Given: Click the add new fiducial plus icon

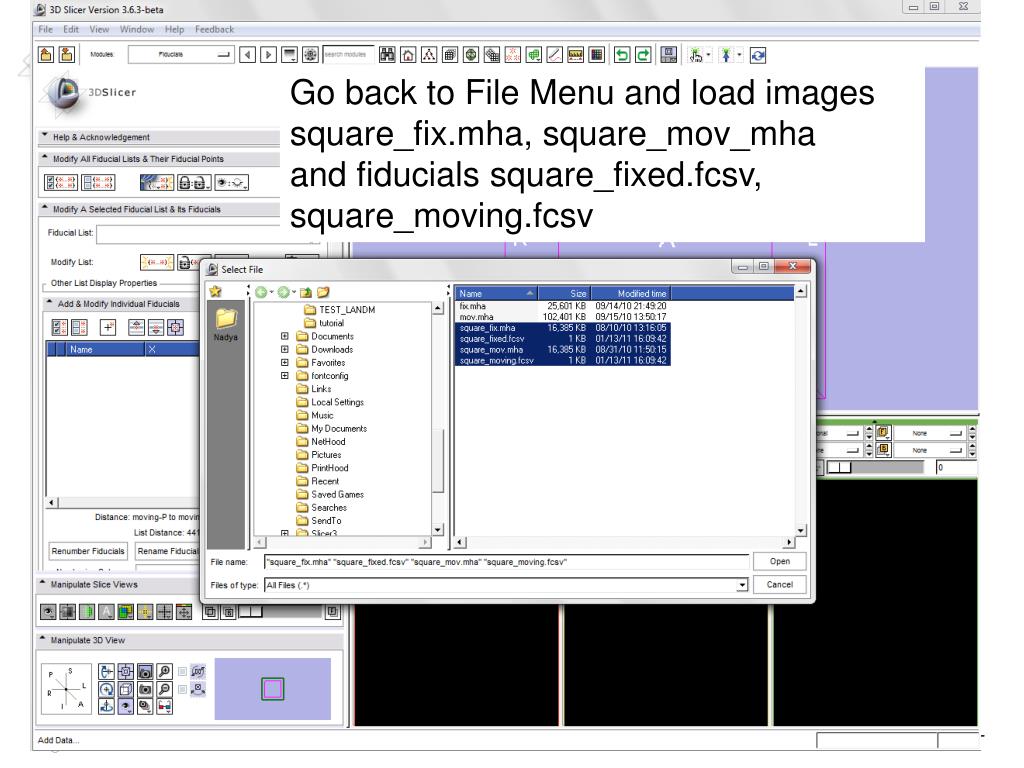Looking at the screenshot, I should [x=108, y=327].
